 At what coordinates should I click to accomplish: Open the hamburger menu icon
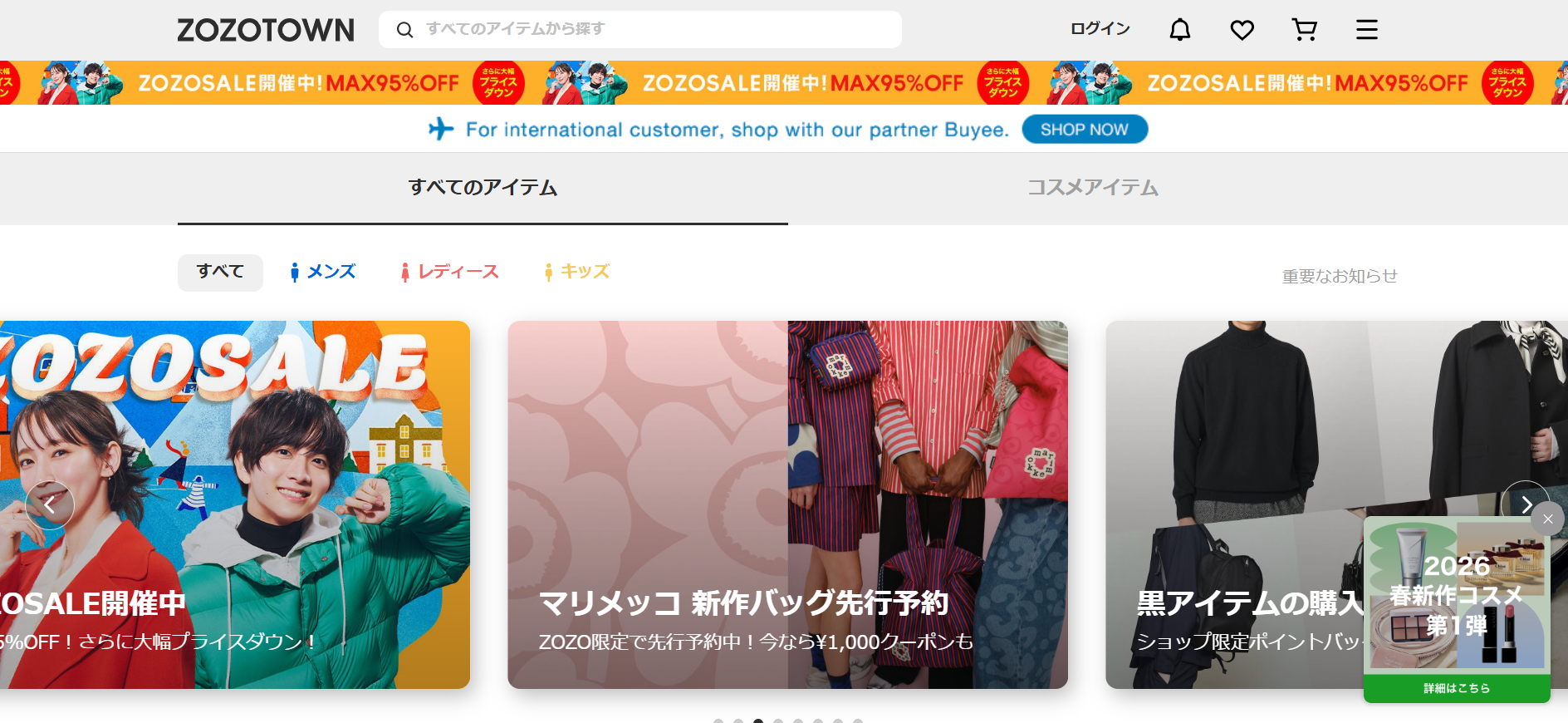tap(1367, 30)
